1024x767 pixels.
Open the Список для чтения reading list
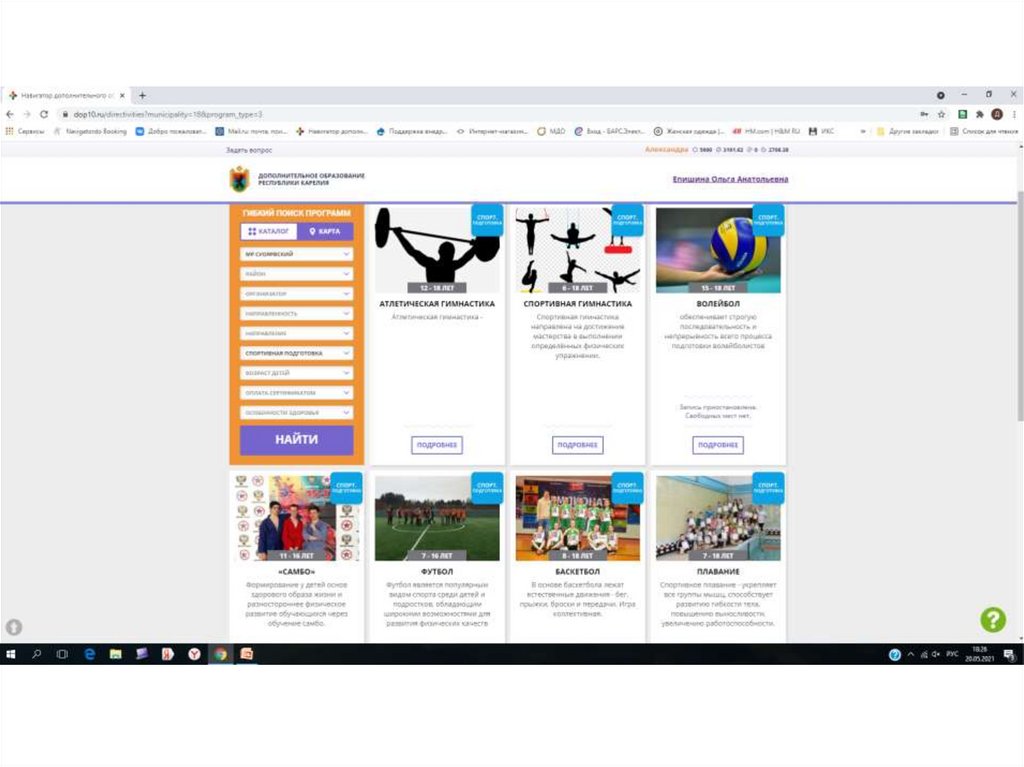pos(984,131)
